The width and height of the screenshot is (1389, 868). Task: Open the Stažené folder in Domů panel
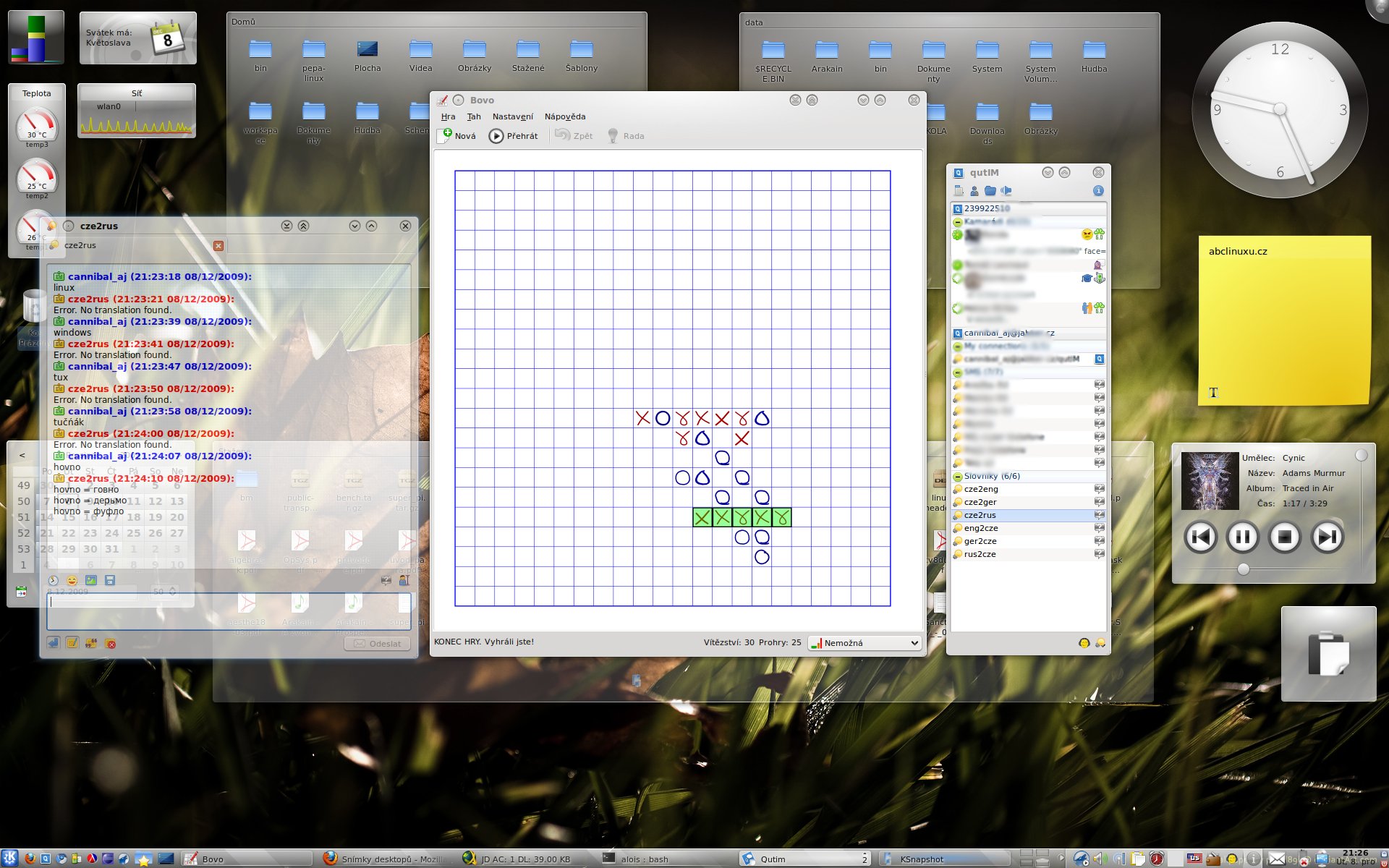[528, 56]
